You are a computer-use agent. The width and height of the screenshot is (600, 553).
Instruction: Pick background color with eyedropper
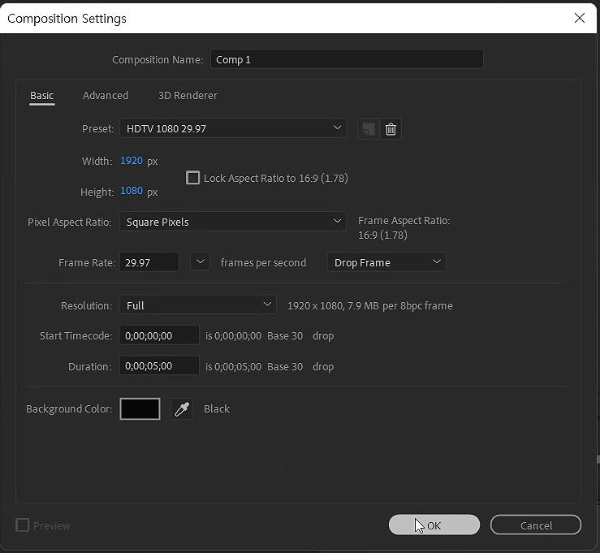(x=181, y=409)
